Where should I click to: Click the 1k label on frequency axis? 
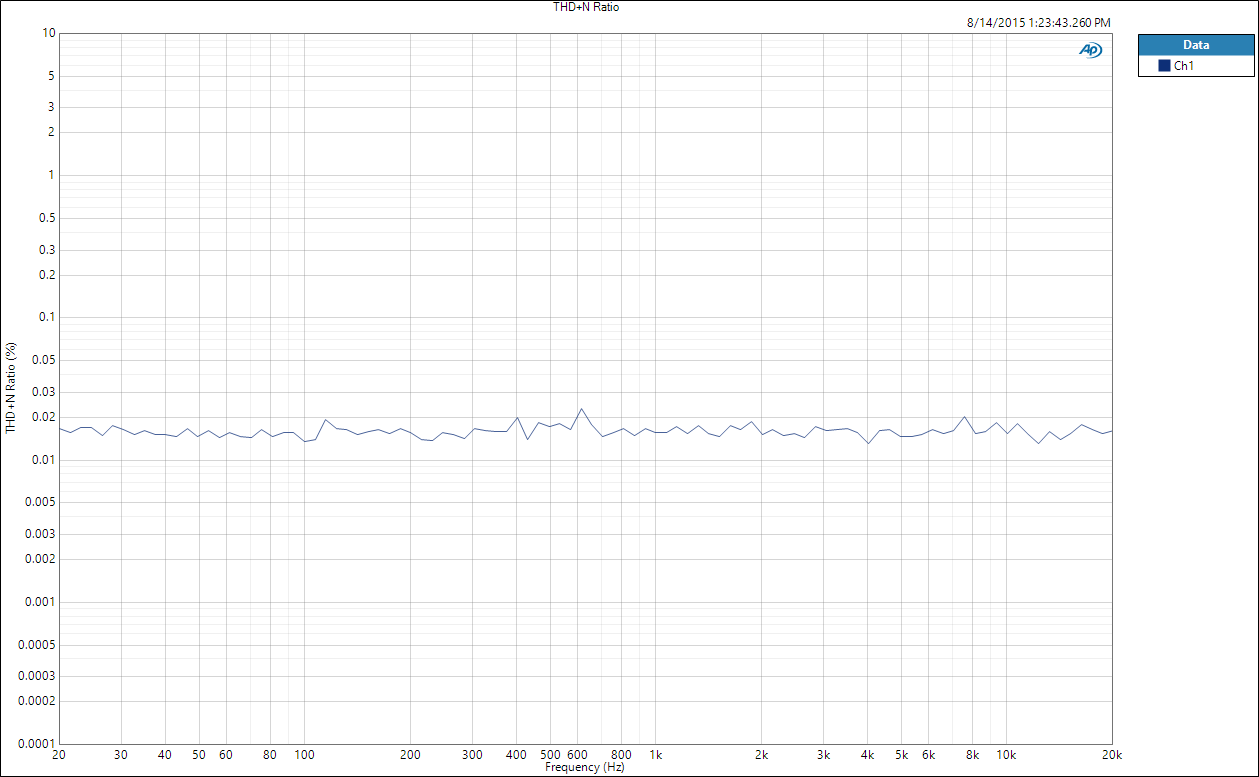tap(655, 755)
